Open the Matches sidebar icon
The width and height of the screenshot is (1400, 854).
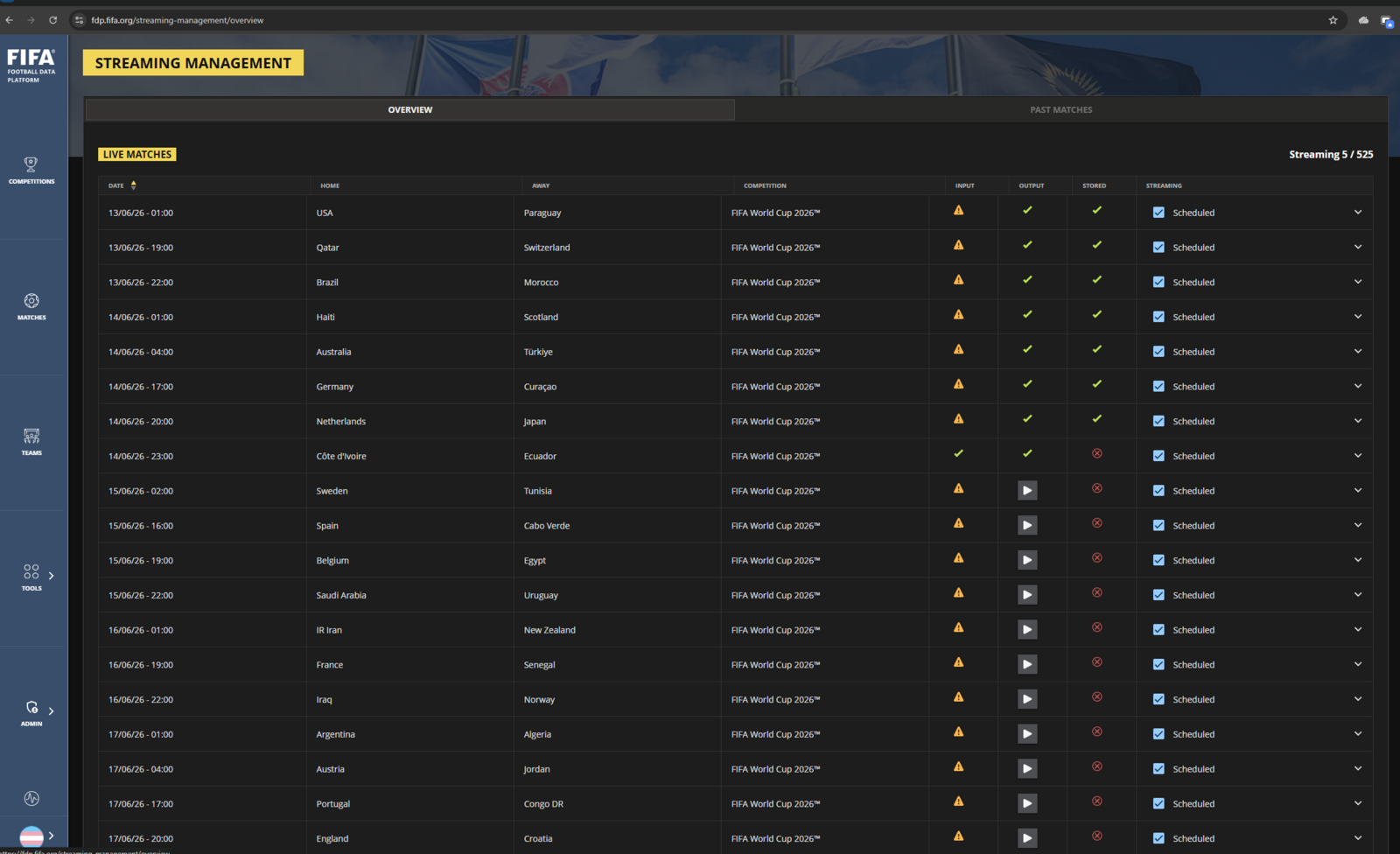pyautogui.click(x=31, y=305)
